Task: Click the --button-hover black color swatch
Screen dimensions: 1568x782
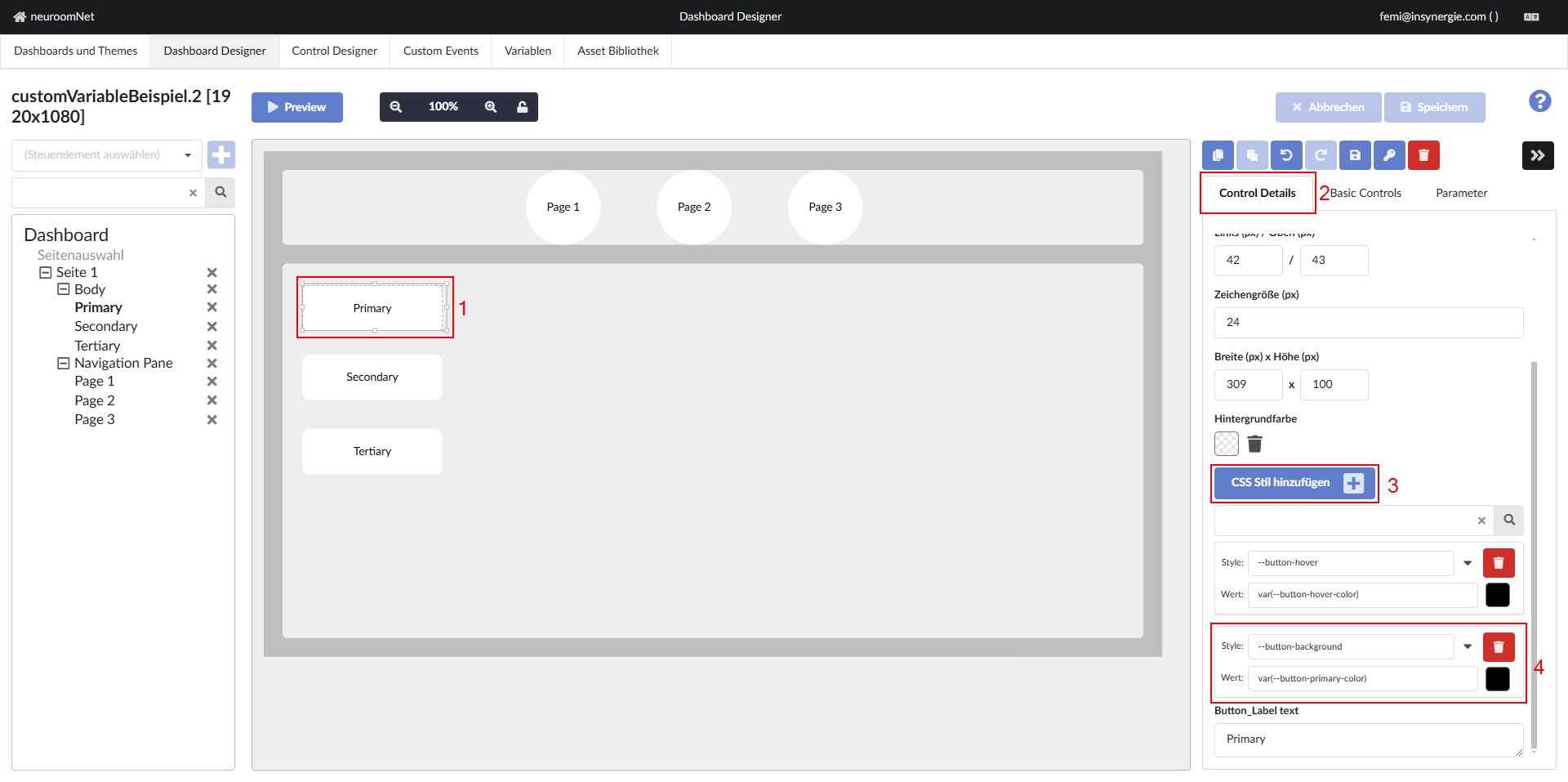Action: pos(1497,595)
